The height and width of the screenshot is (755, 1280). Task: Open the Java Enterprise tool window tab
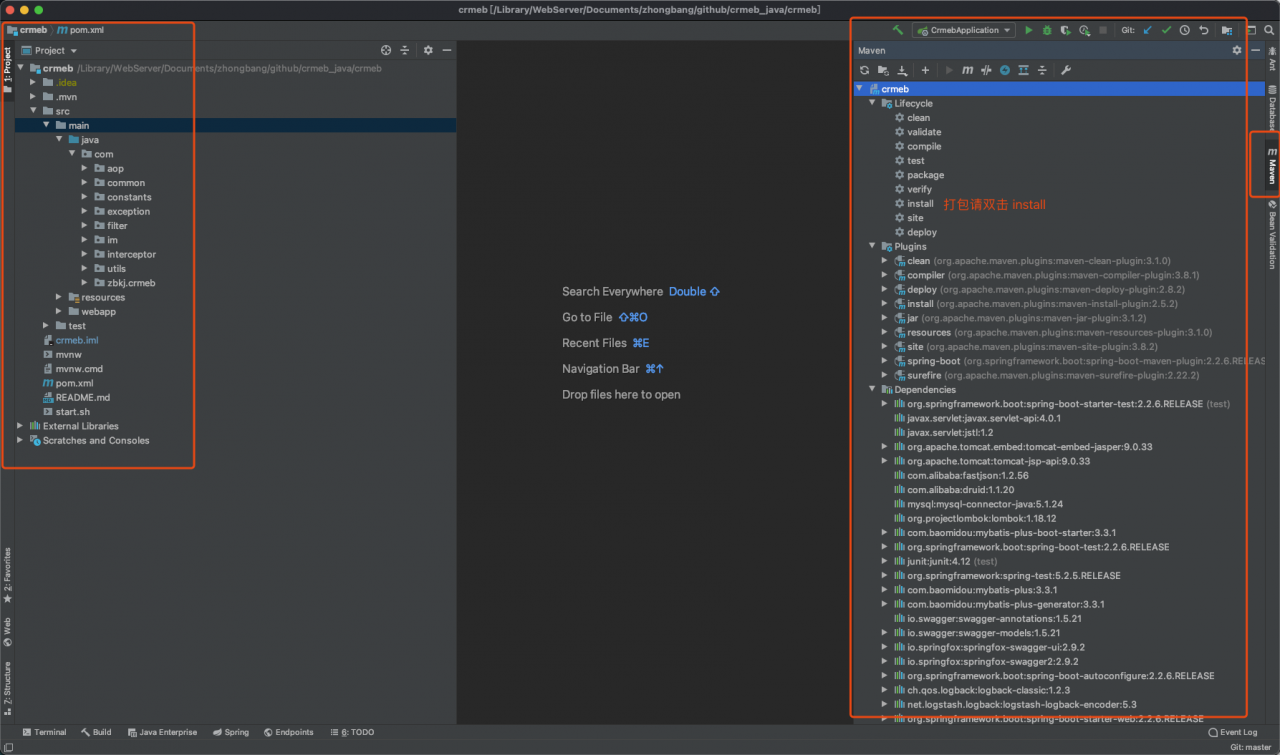[x=162, y=732]
